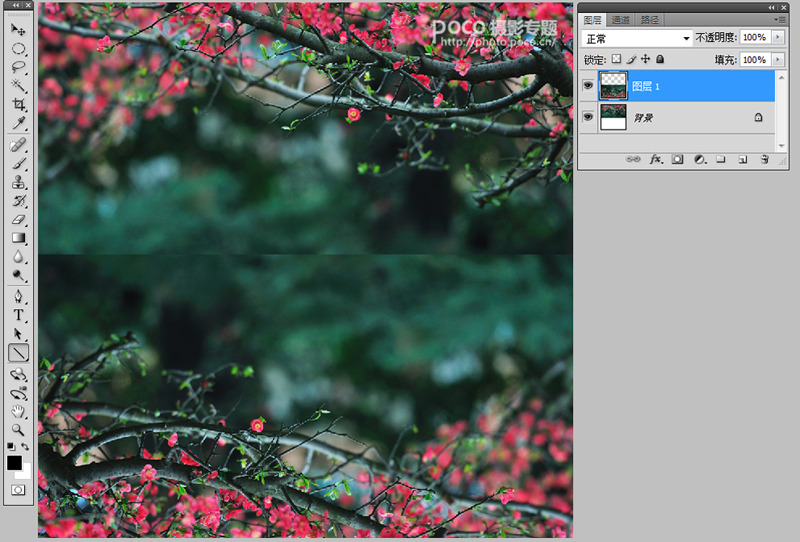This screenshot has height=542, width=800.
Task: Toggle Quick Mask mode
Action: tap(18, 490)
